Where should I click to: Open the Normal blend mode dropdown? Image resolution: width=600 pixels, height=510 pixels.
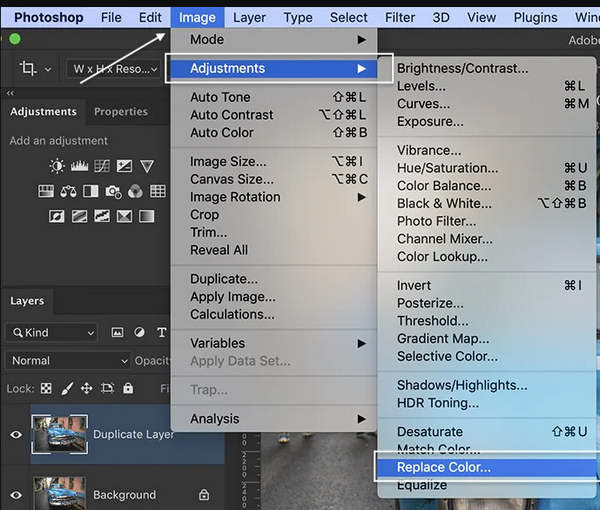point(68,360)
